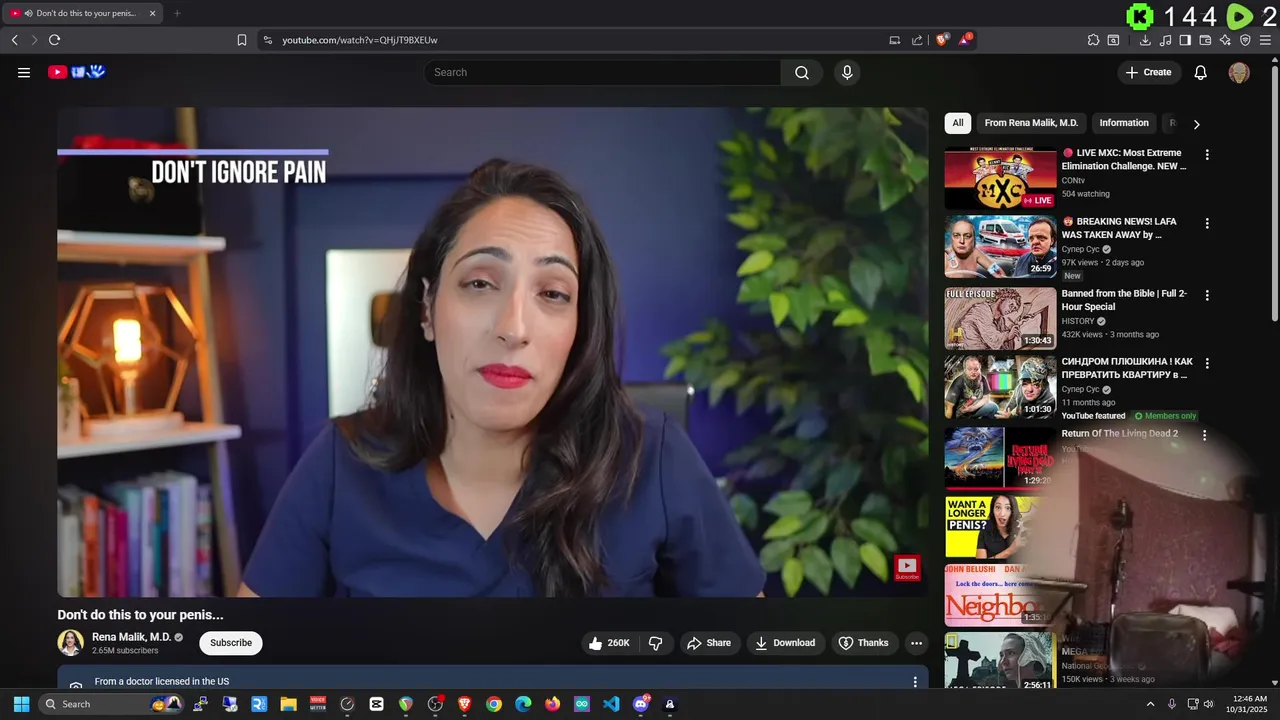The width and height of the screenshot is (1280, 720).
Task: Reload the page
Action: click(x=54, y=40)
